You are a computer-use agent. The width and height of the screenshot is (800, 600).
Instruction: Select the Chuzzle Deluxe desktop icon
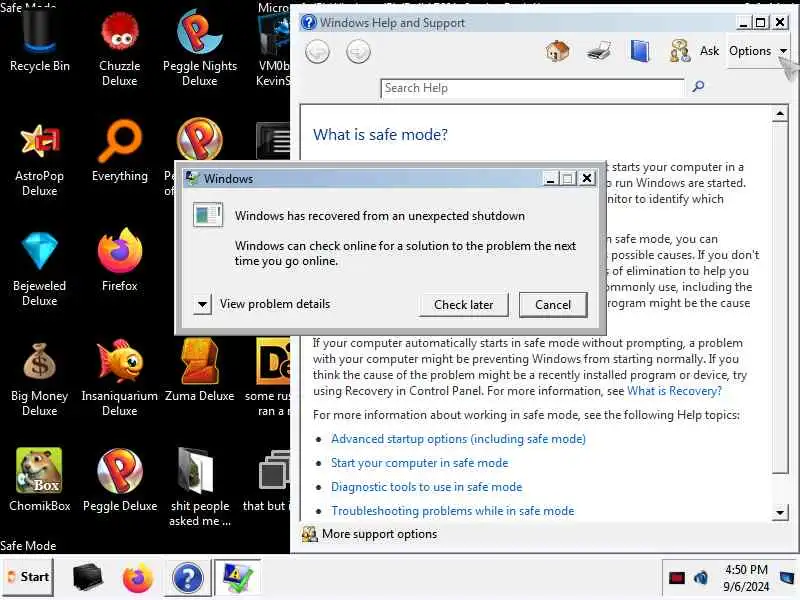(x=119, y=49)
